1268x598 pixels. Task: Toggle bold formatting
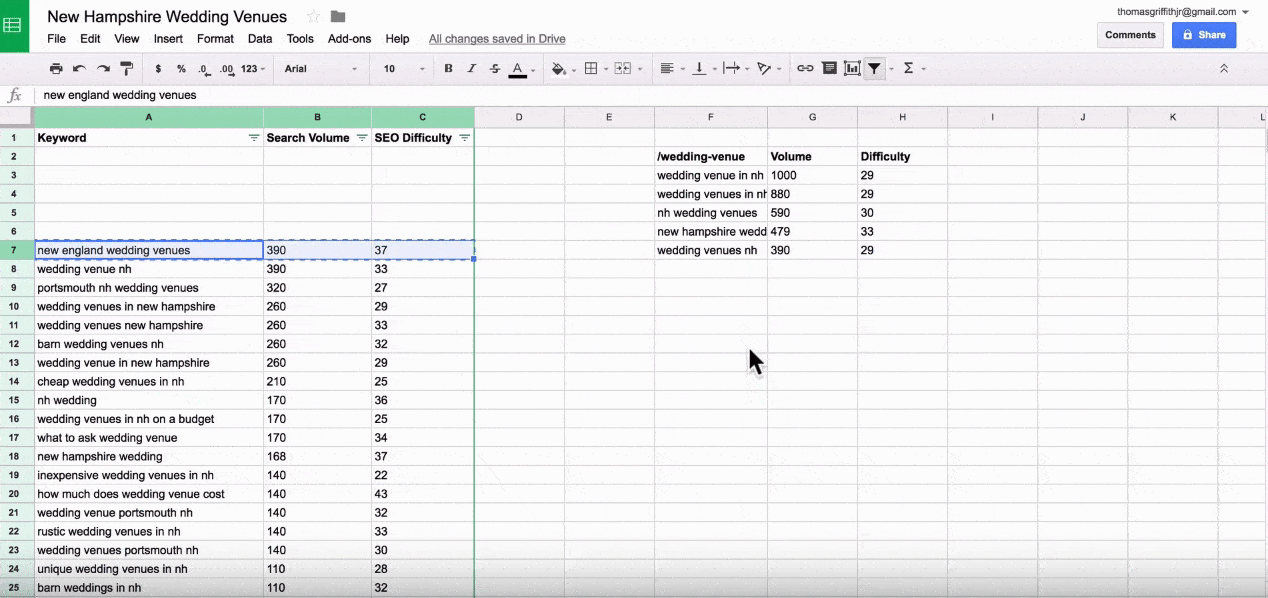(448, 69)
